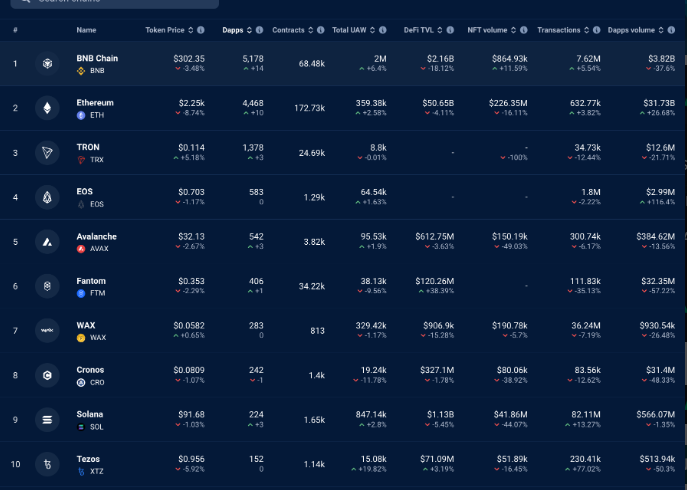Open the Tezos name link
Image resolution: width=687 pixels, height=490 pixels.
coord(88,459)
